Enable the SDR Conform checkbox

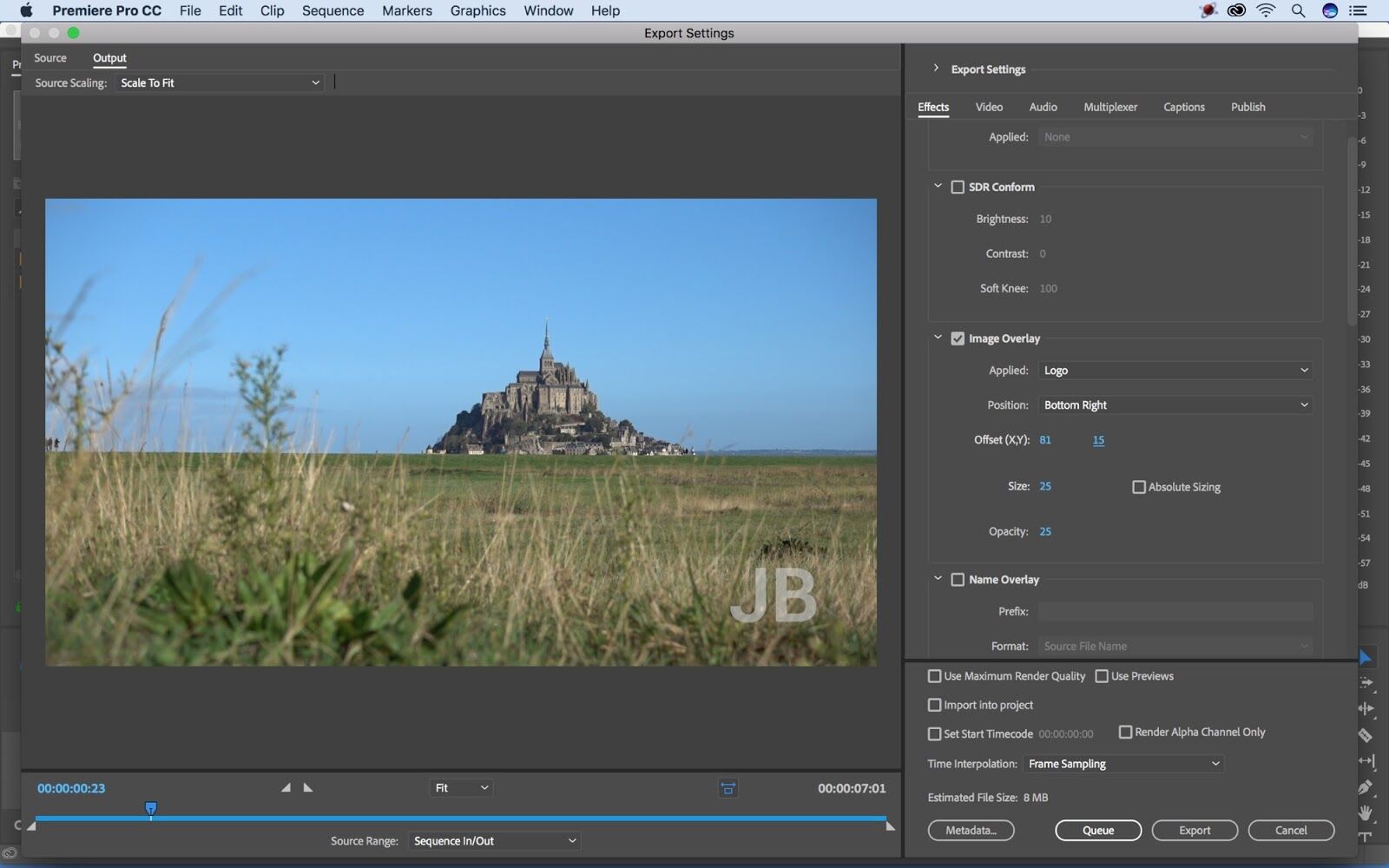pos(958,187)
